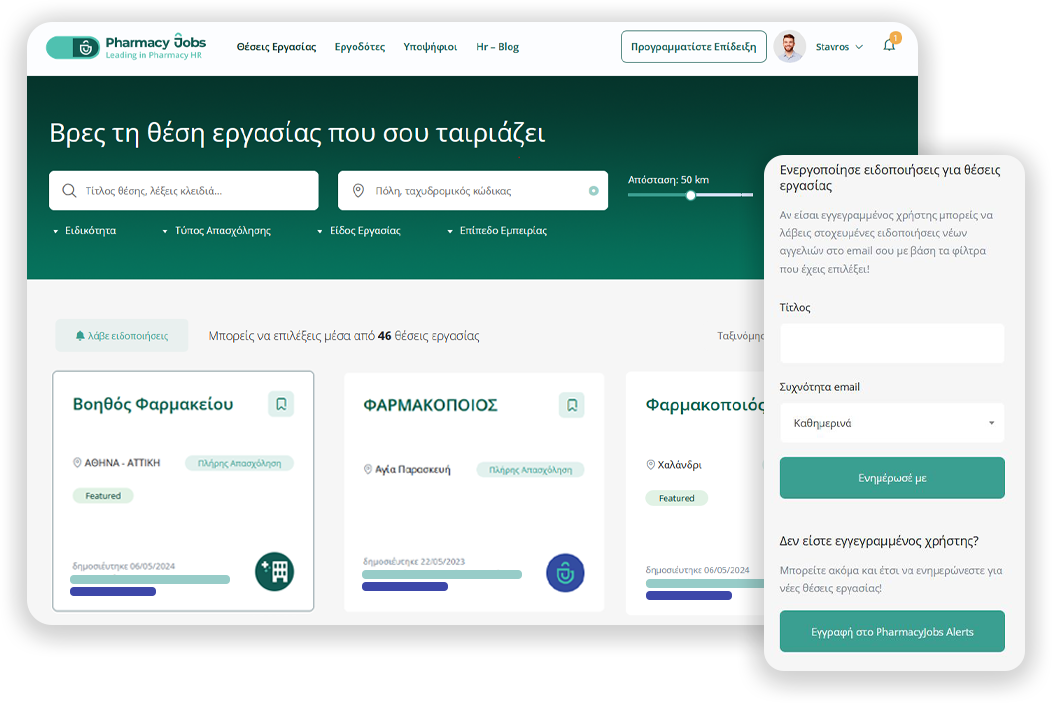Bookmark the Βοηθός Φαρμακείου job listing
Screen dimensions: 1052x703
[281, 404]
